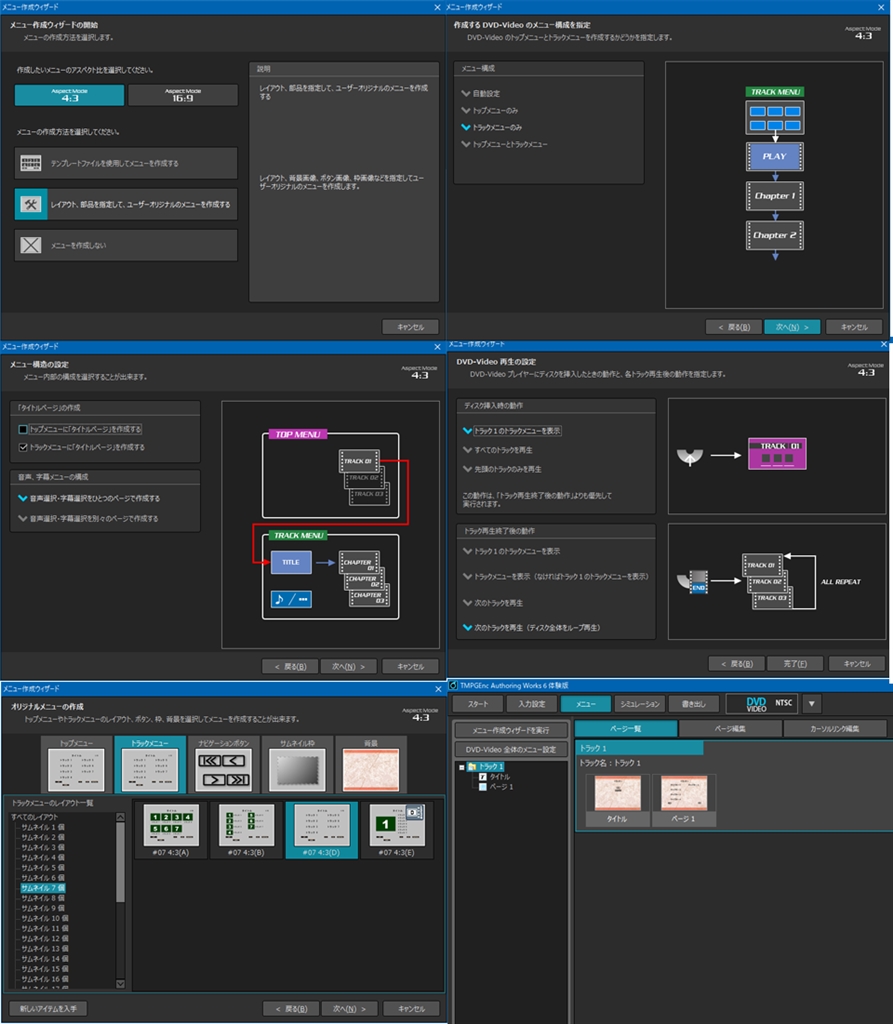Screen dimensions: 893x1024
Task: Select the Aspect Mode 4:3 toggle
Action: (x=69, y=95)
